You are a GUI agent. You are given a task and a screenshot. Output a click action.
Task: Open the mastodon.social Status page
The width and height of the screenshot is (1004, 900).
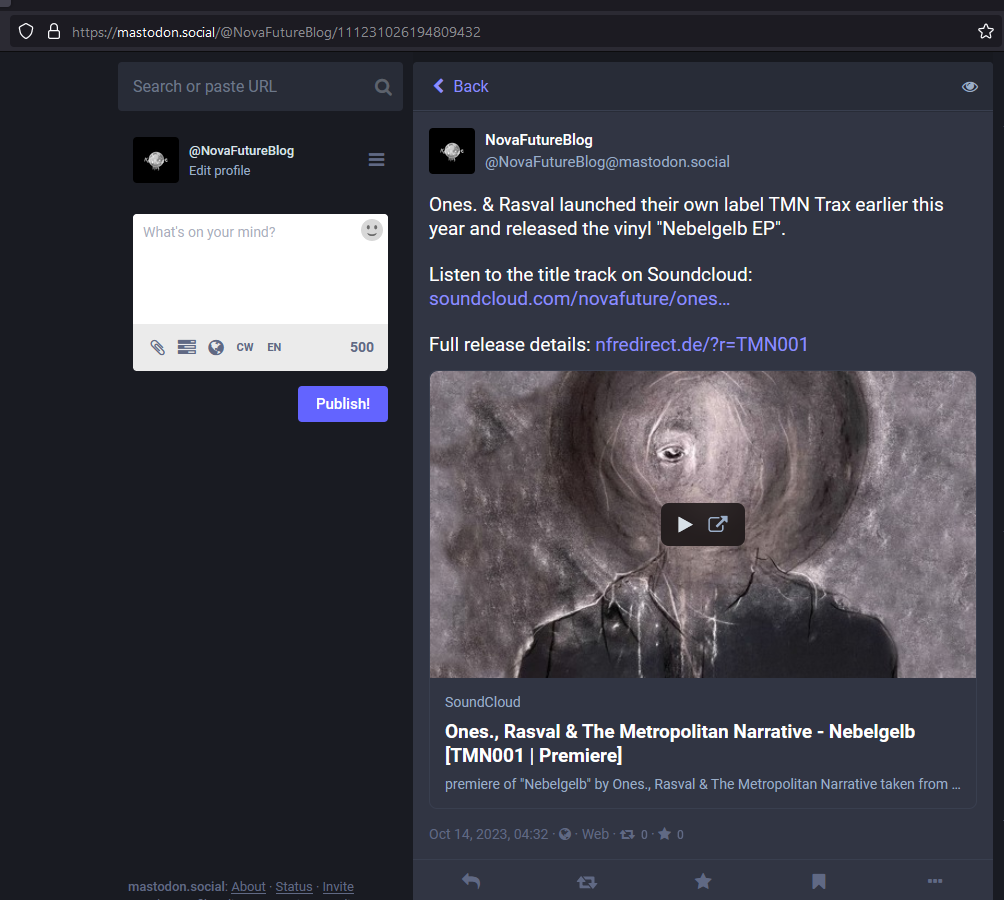[x=293, y=886]
